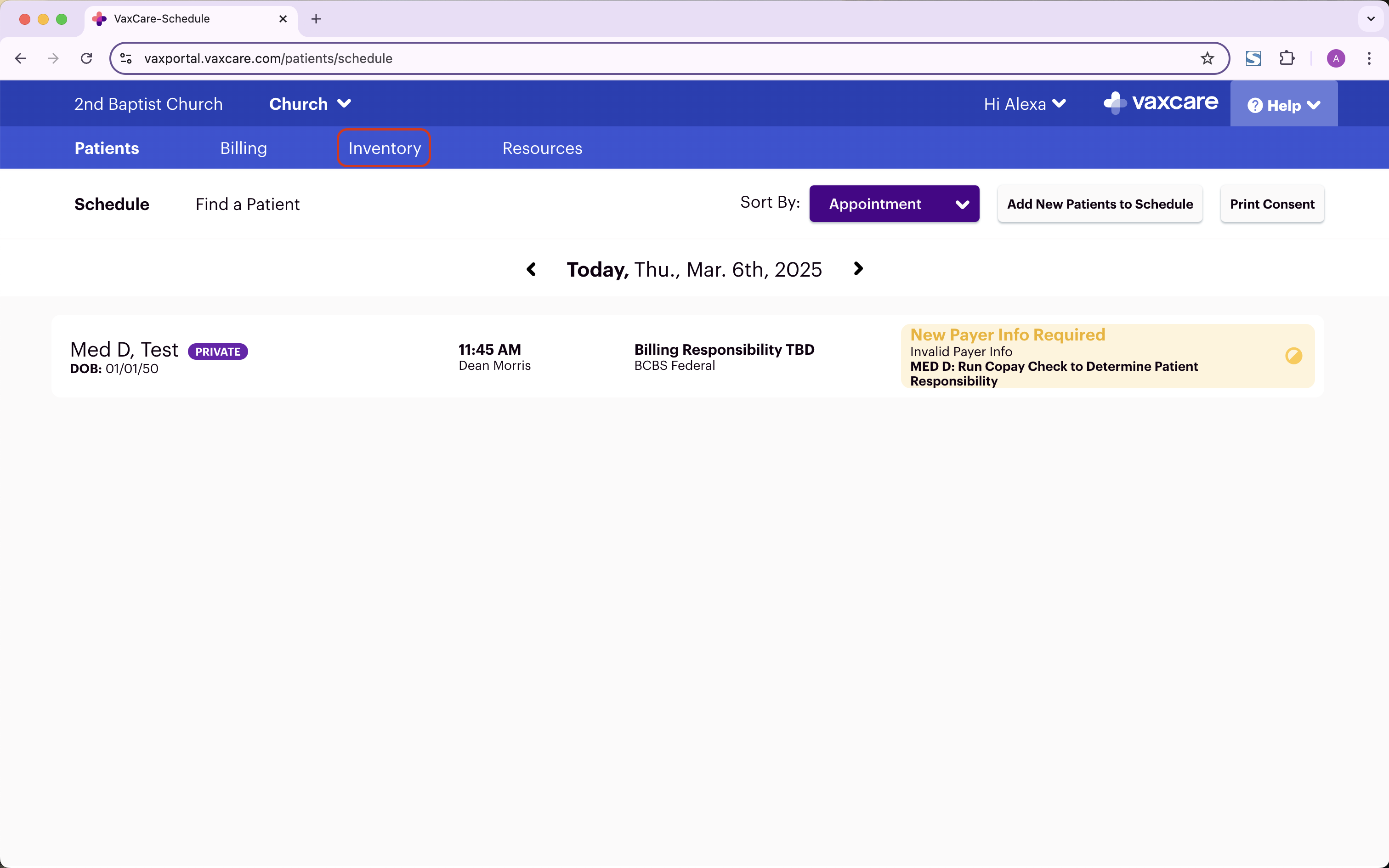This screenshot has width=1389, height=868.
Task: Open the Hi Alexa user menu
Action: pos(1025,104)
